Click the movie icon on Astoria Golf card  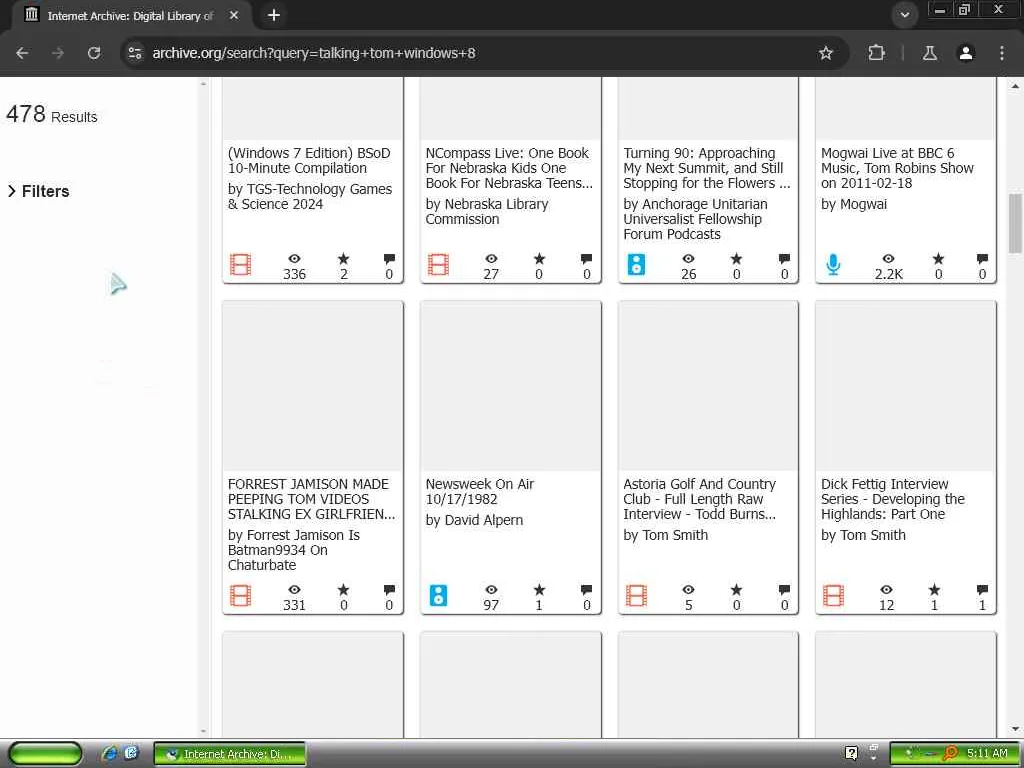pos(636,596)
